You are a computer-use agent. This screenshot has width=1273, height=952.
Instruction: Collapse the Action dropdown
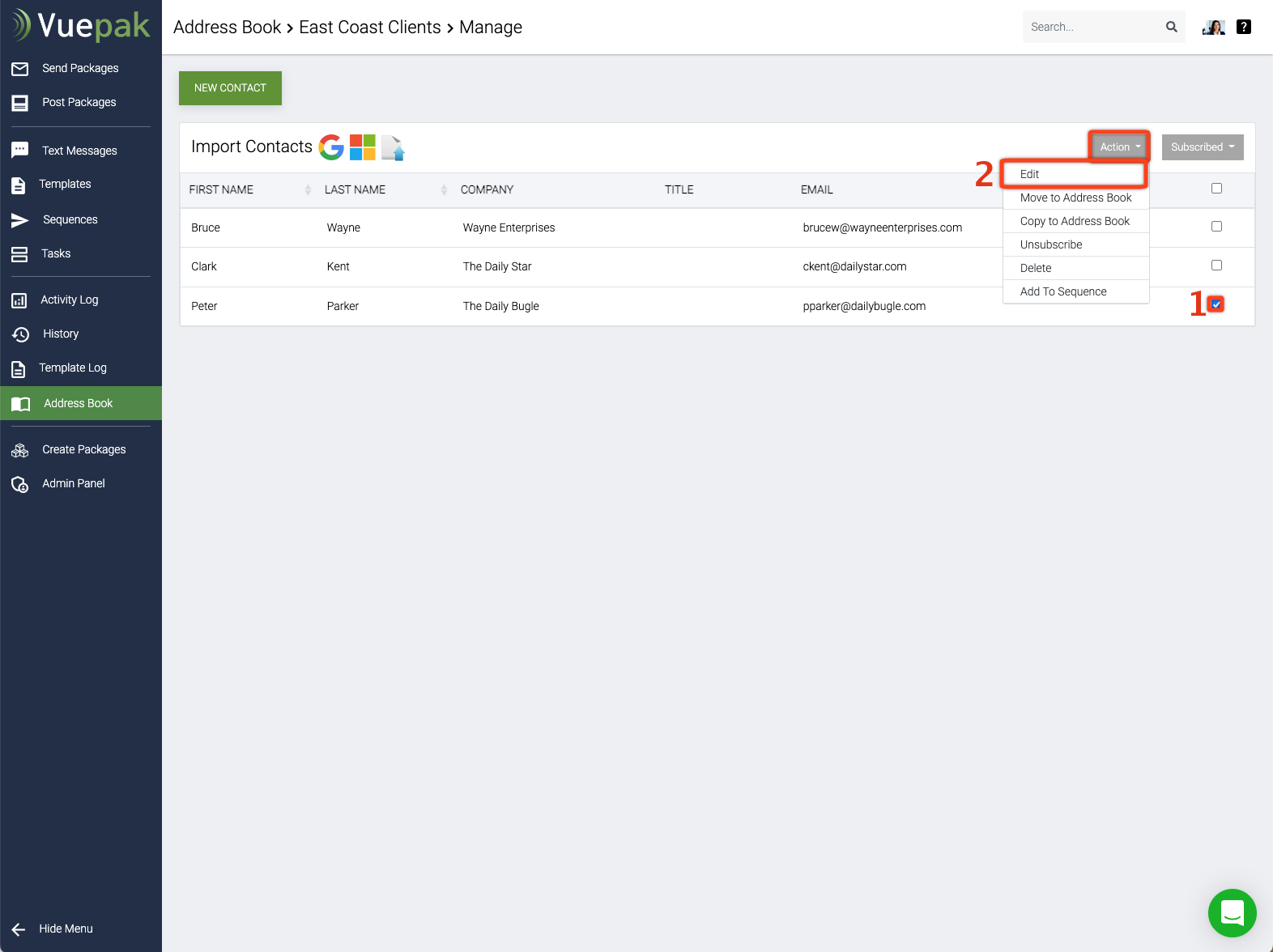1119,147
